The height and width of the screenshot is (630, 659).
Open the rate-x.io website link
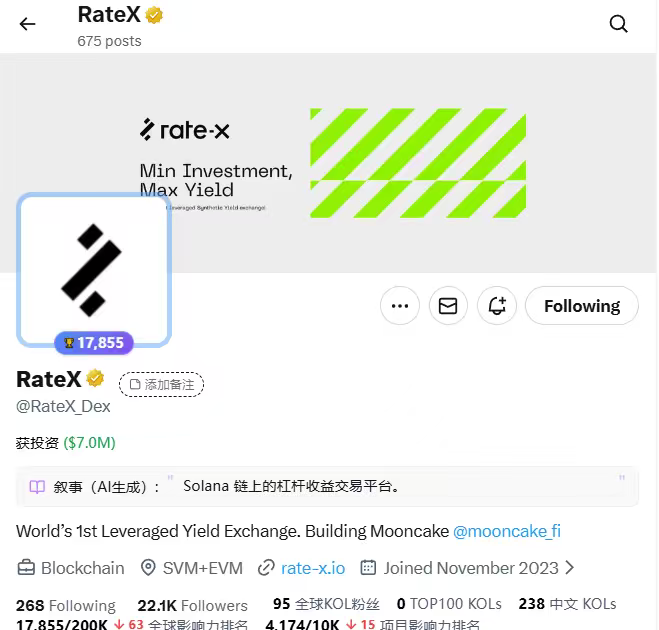point(313,568)
